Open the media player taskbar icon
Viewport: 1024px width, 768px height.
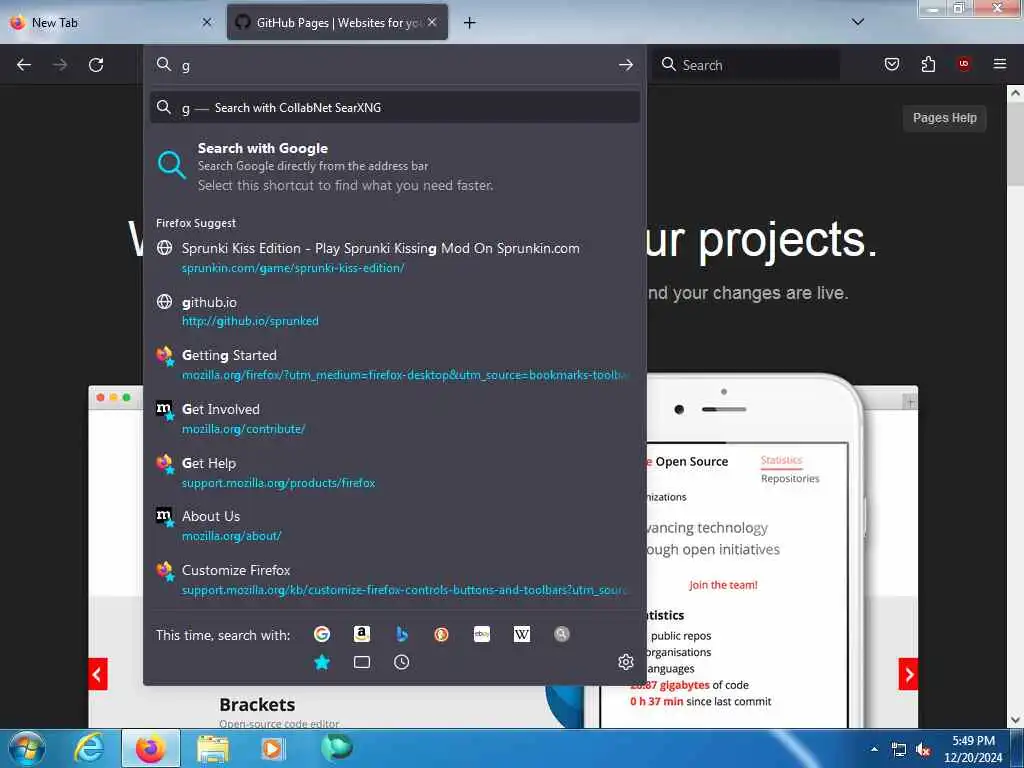273,748
